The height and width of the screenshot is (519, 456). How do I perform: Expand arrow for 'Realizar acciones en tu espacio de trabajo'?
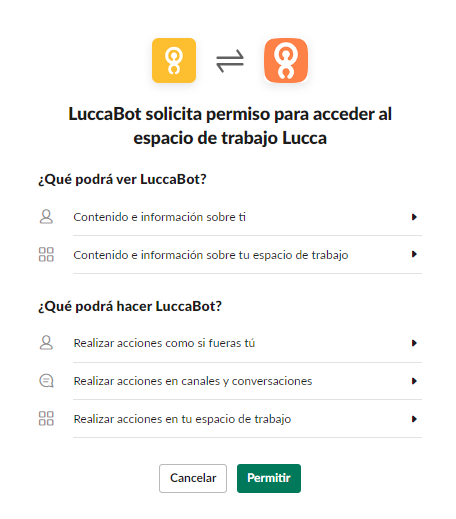pyautogui.click(x=414, y=419)
